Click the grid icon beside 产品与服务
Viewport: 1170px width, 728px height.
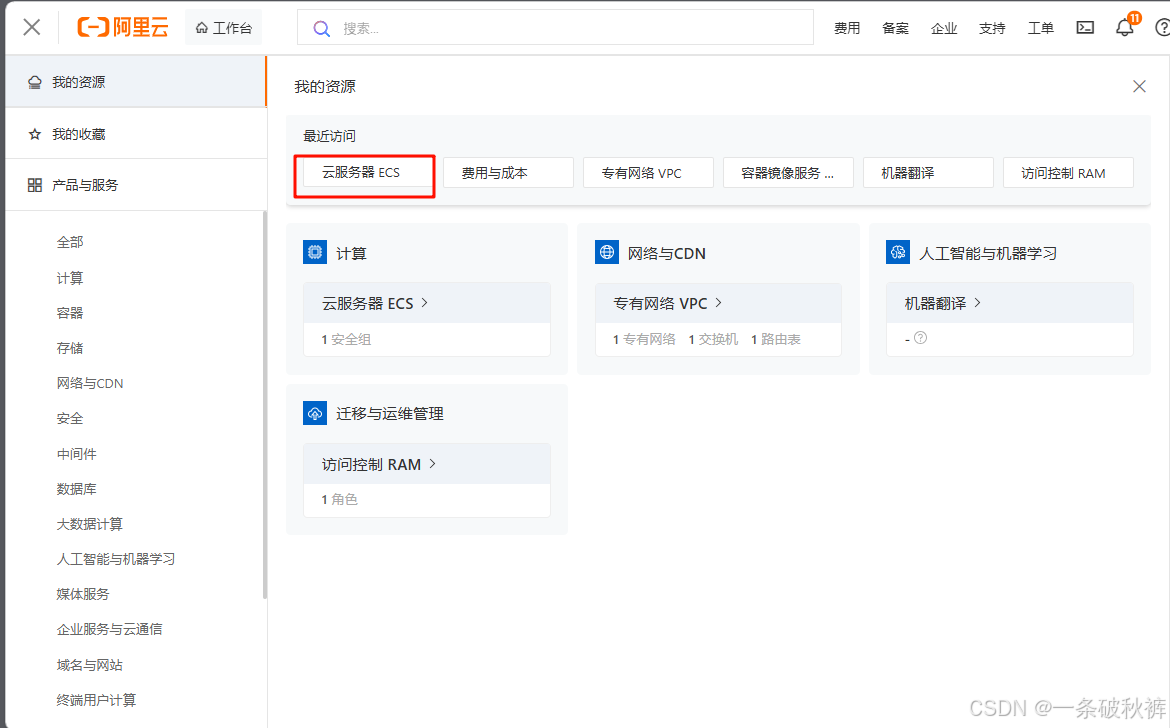[34, 185]
